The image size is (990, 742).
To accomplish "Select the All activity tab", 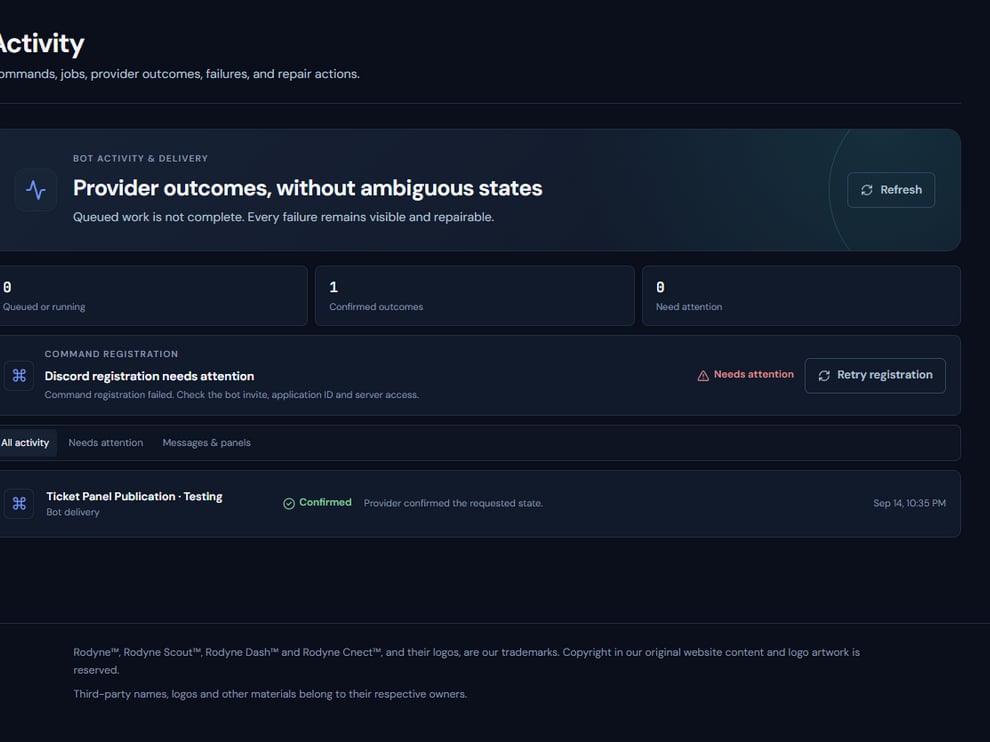I will tap(25, 443).
